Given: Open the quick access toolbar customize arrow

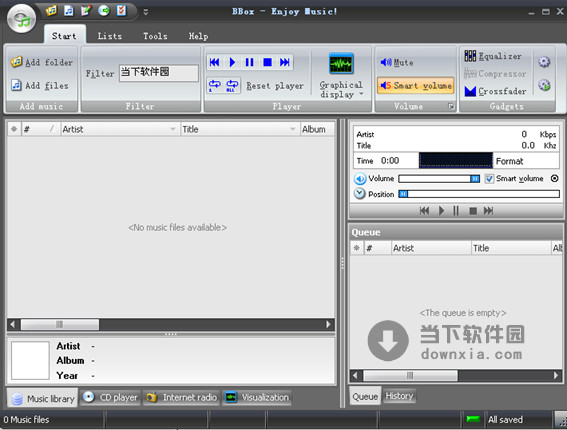Looking at the screenshot, I should 146,12.
